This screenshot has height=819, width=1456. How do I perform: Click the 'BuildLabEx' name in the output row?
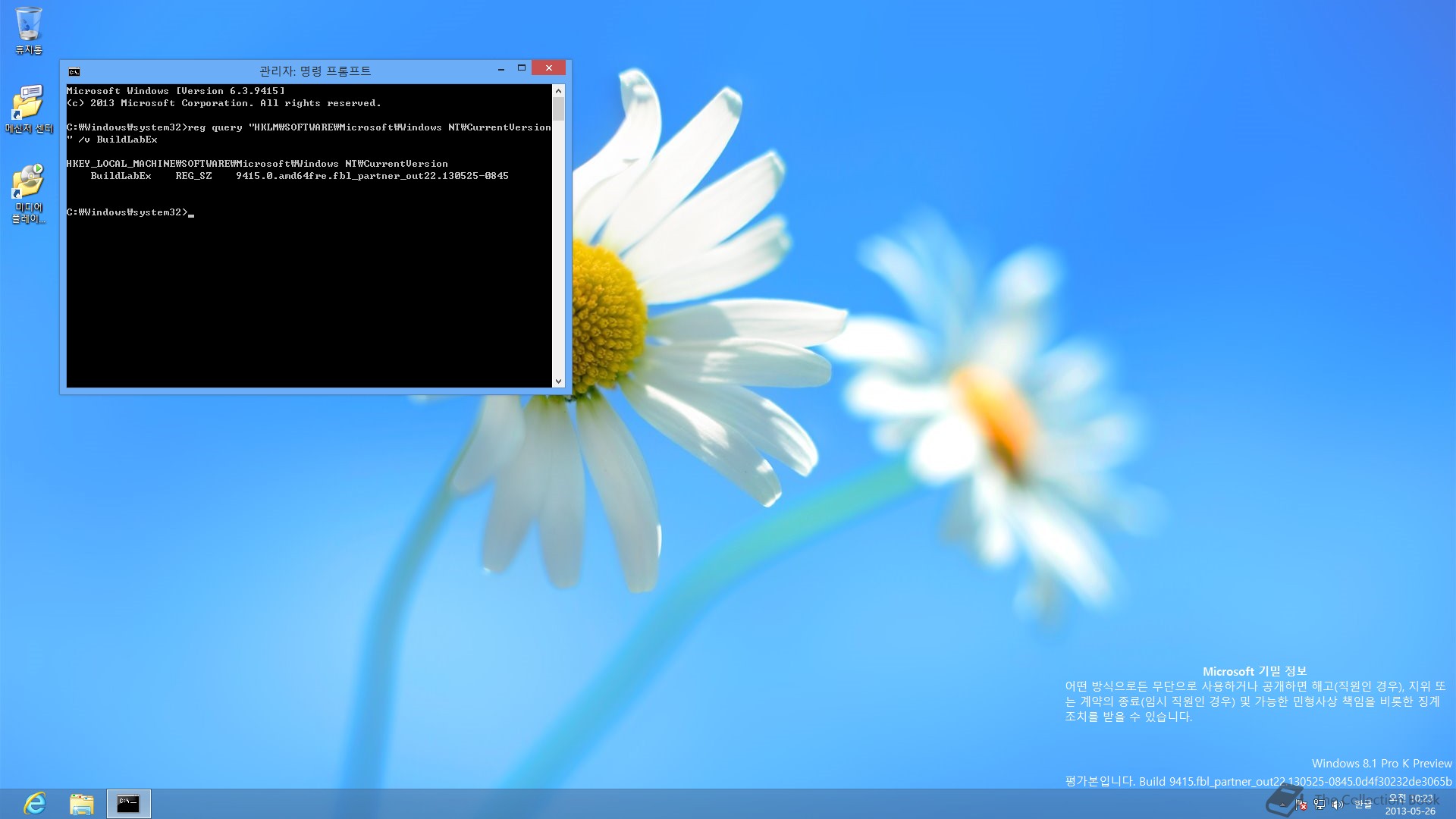tap(121, 176)
